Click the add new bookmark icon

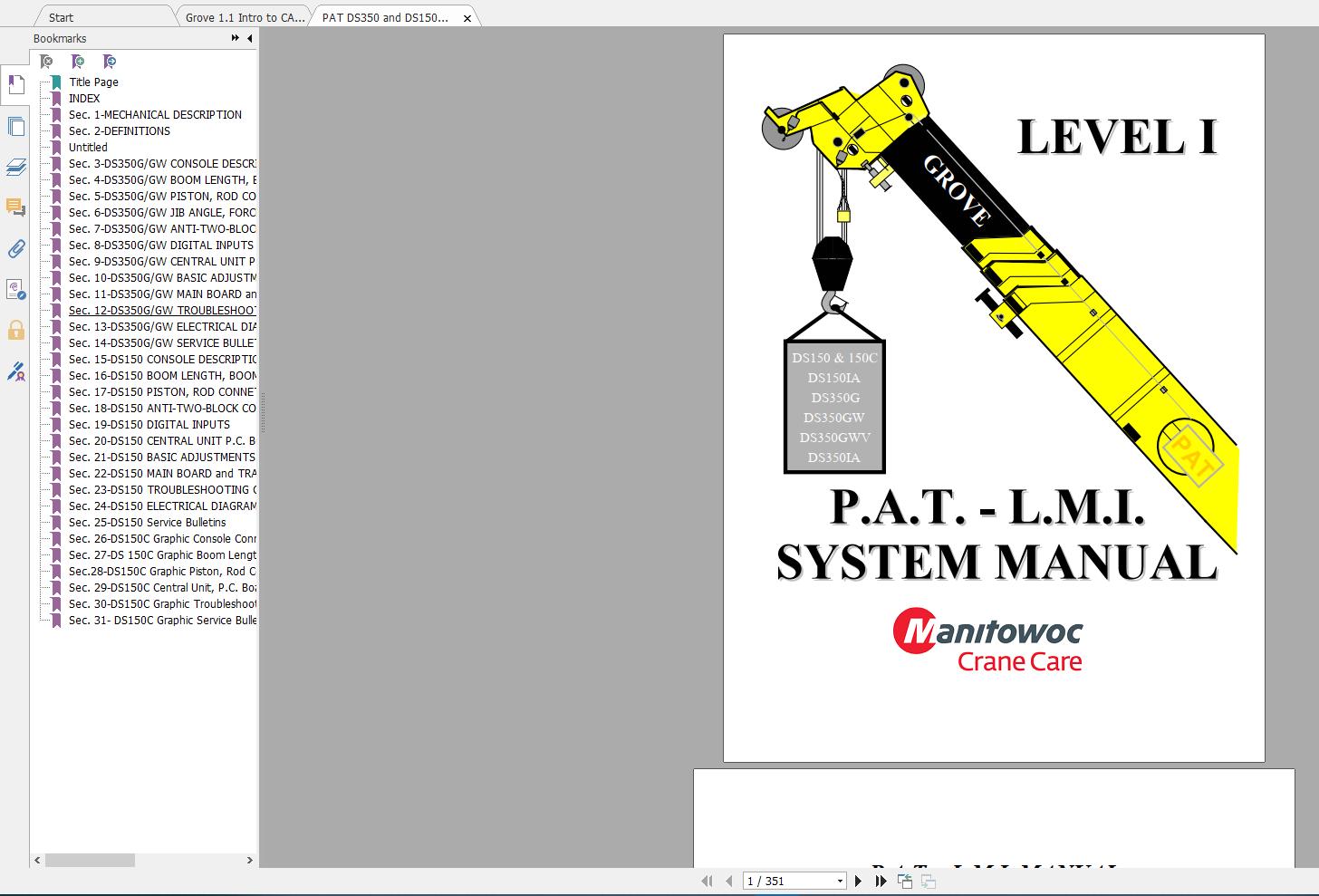point(78,62)
